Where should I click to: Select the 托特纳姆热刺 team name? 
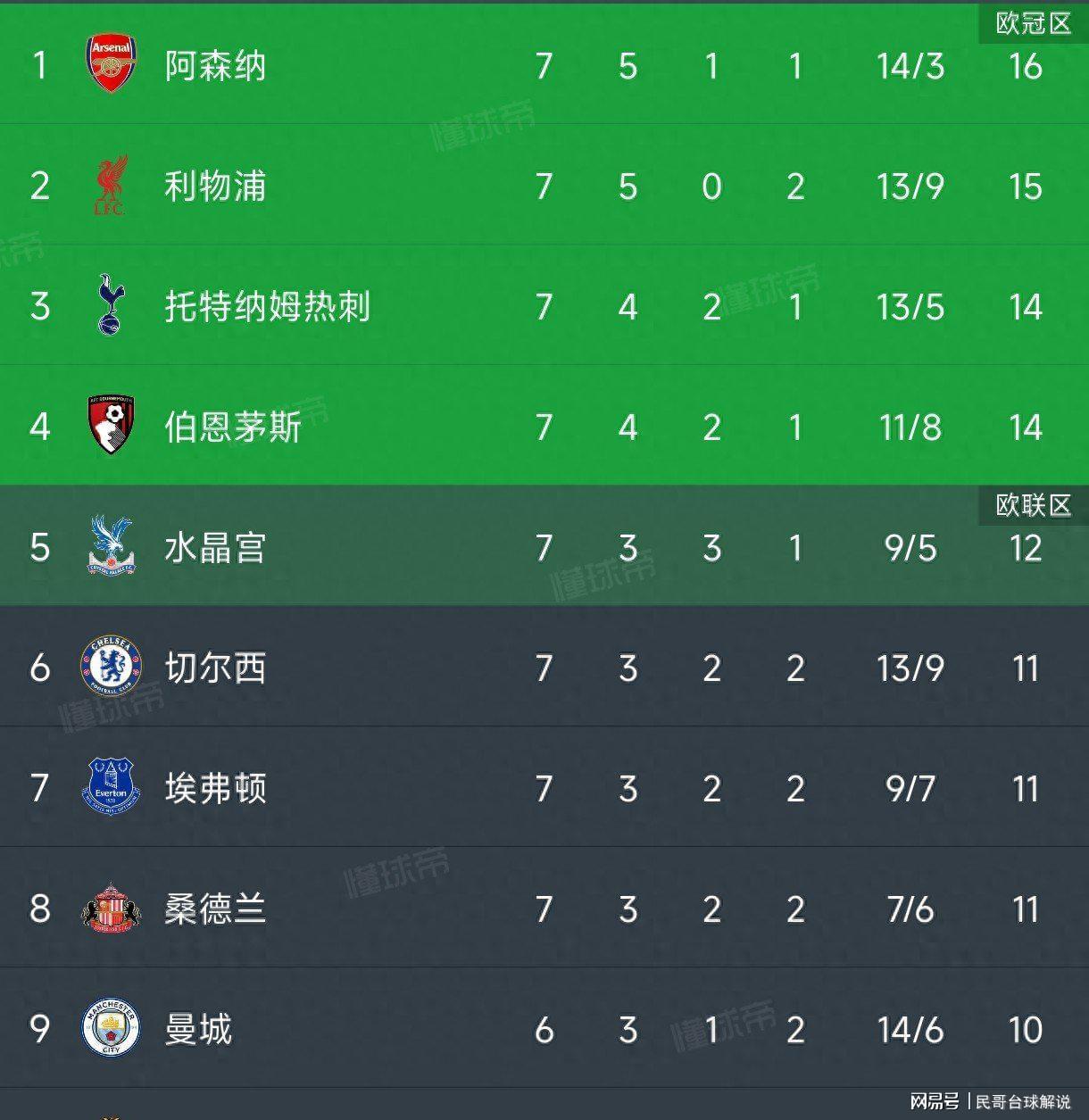[x=267, y=307]
